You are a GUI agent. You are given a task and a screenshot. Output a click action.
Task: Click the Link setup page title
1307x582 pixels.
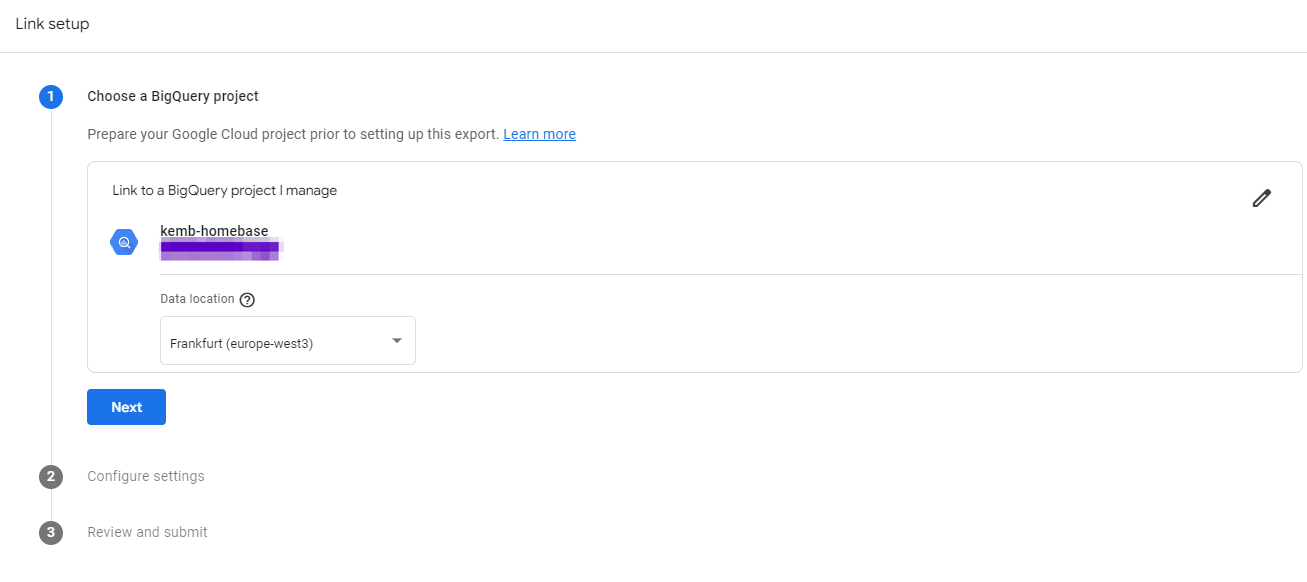tap(52, 24)
